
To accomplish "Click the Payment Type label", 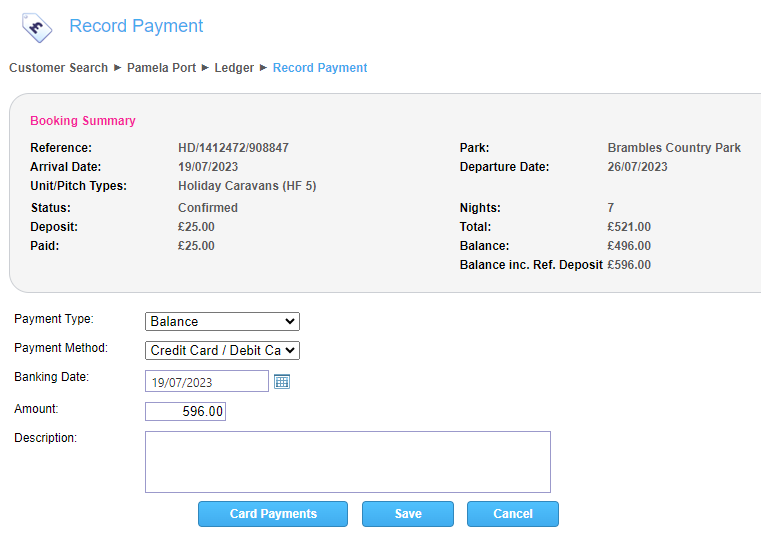I will 54,319.
